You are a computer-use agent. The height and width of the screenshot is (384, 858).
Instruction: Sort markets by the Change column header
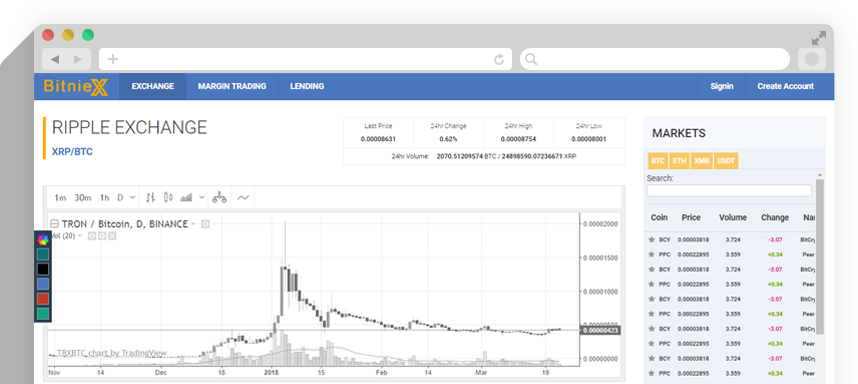click(775, 218)
